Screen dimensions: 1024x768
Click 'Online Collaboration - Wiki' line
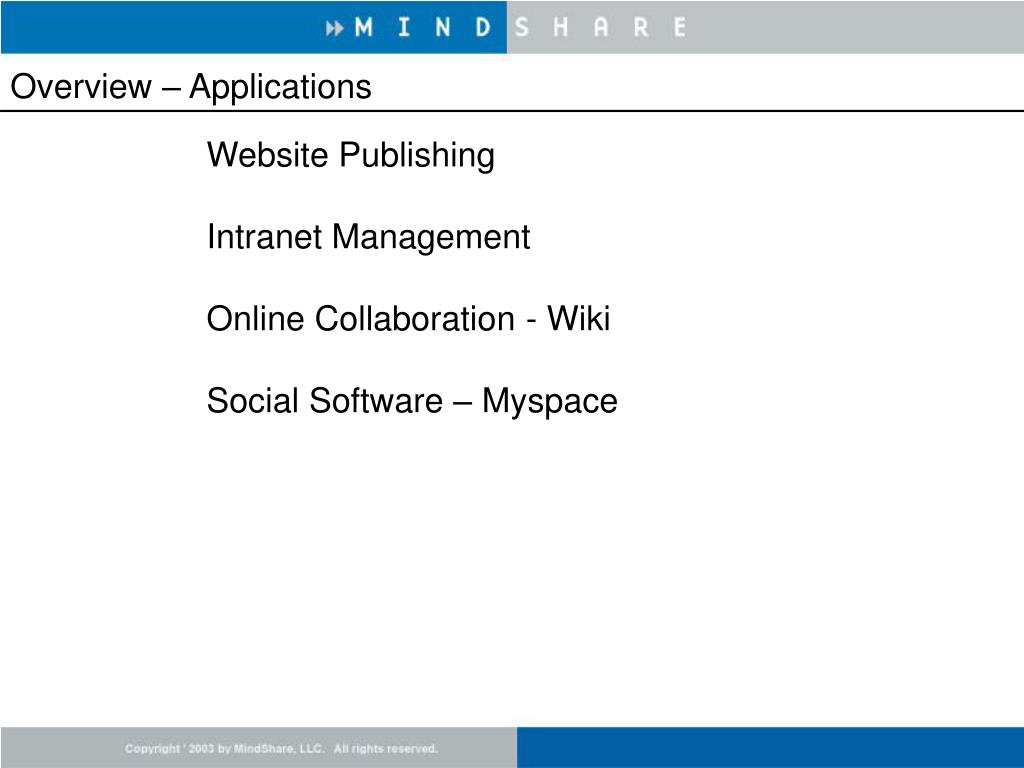(x=408, y=319)
